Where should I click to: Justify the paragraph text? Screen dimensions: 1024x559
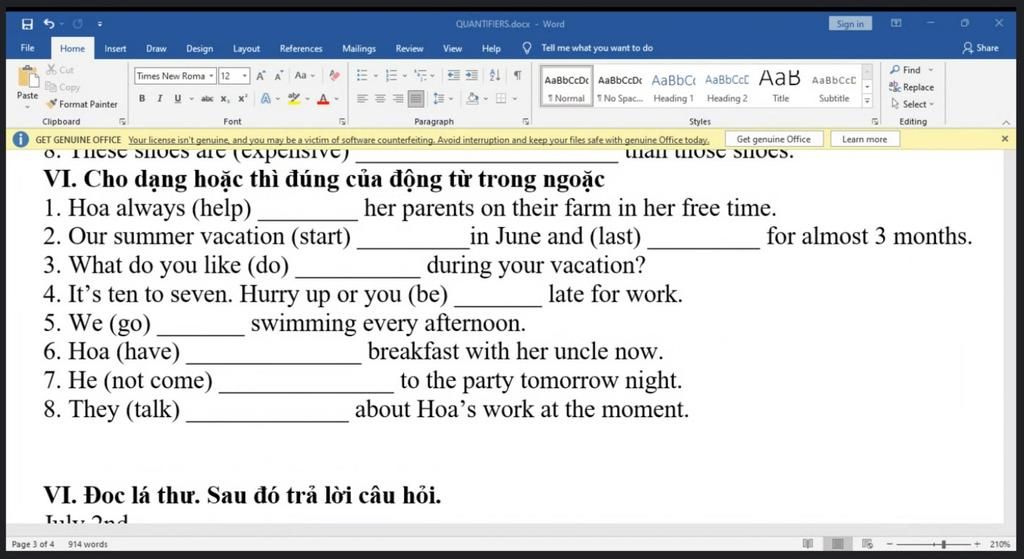click(415, 99)
